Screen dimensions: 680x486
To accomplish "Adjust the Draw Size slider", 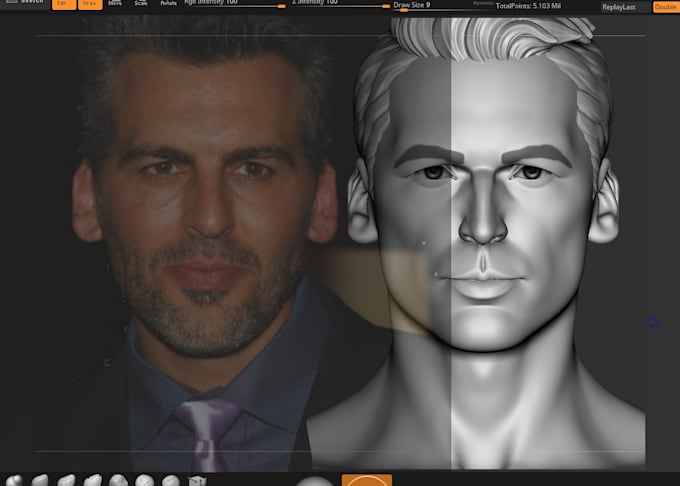I will 442,5.
